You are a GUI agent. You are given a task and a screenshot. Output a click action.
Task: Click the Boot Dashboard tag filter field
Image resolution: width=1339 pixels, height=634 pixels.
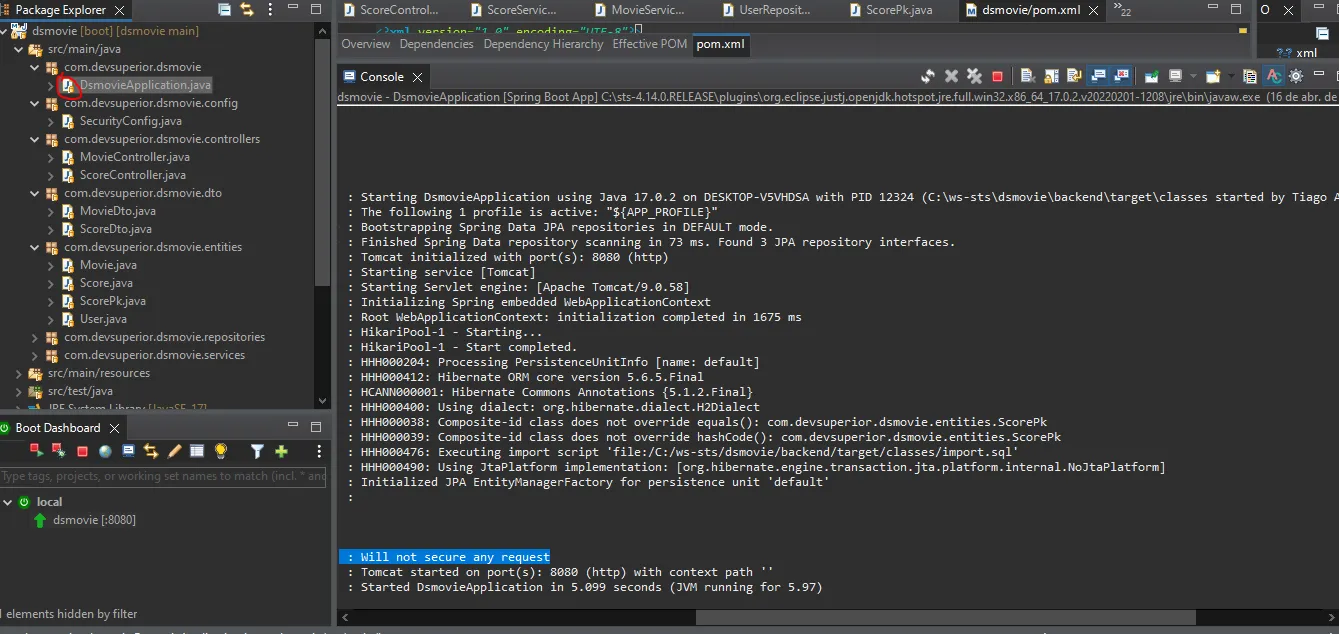click(163, 477)
